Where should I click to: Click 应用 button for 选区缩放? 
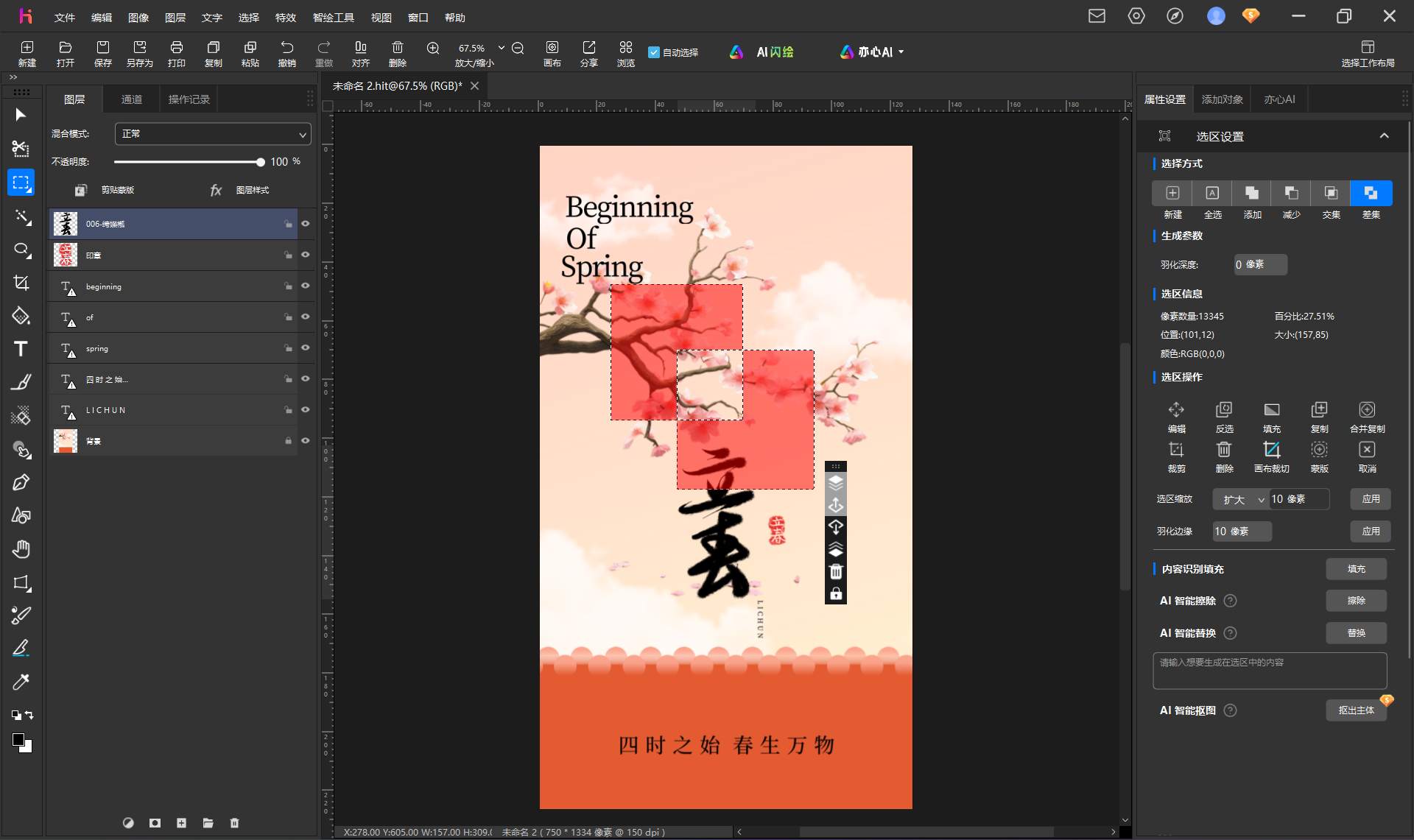coord(1371,499)
